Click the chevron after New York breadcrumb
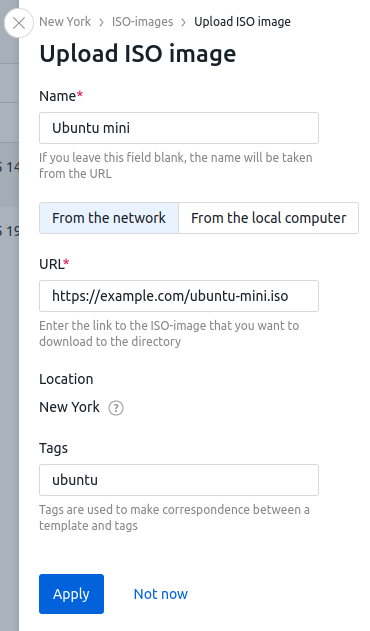This screenshot has width=370, height=631. tap(101, 22)
